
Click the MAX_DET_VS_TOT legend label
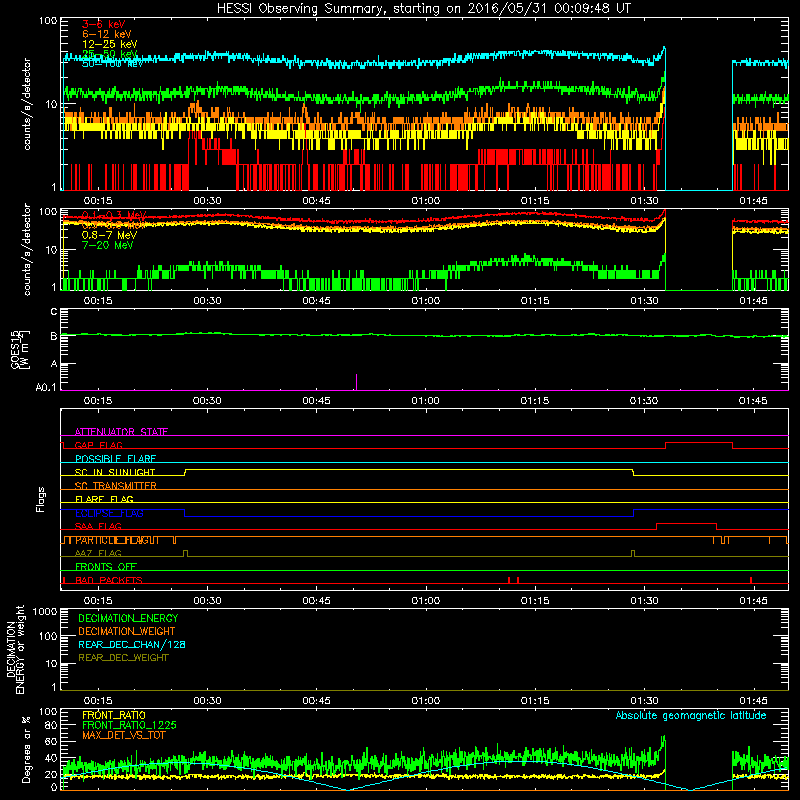coord(123,735)
